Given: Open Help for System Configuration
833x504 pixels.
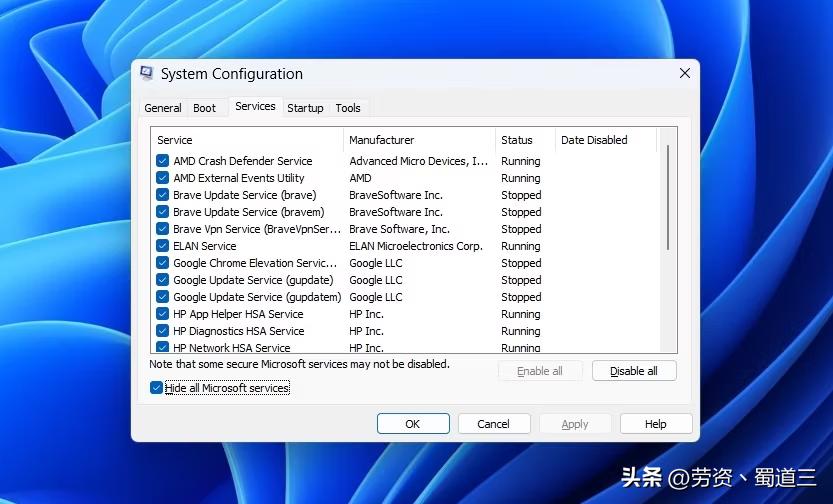Looking at the screenshot, I should pyautogui.click(x=656, y=424).
